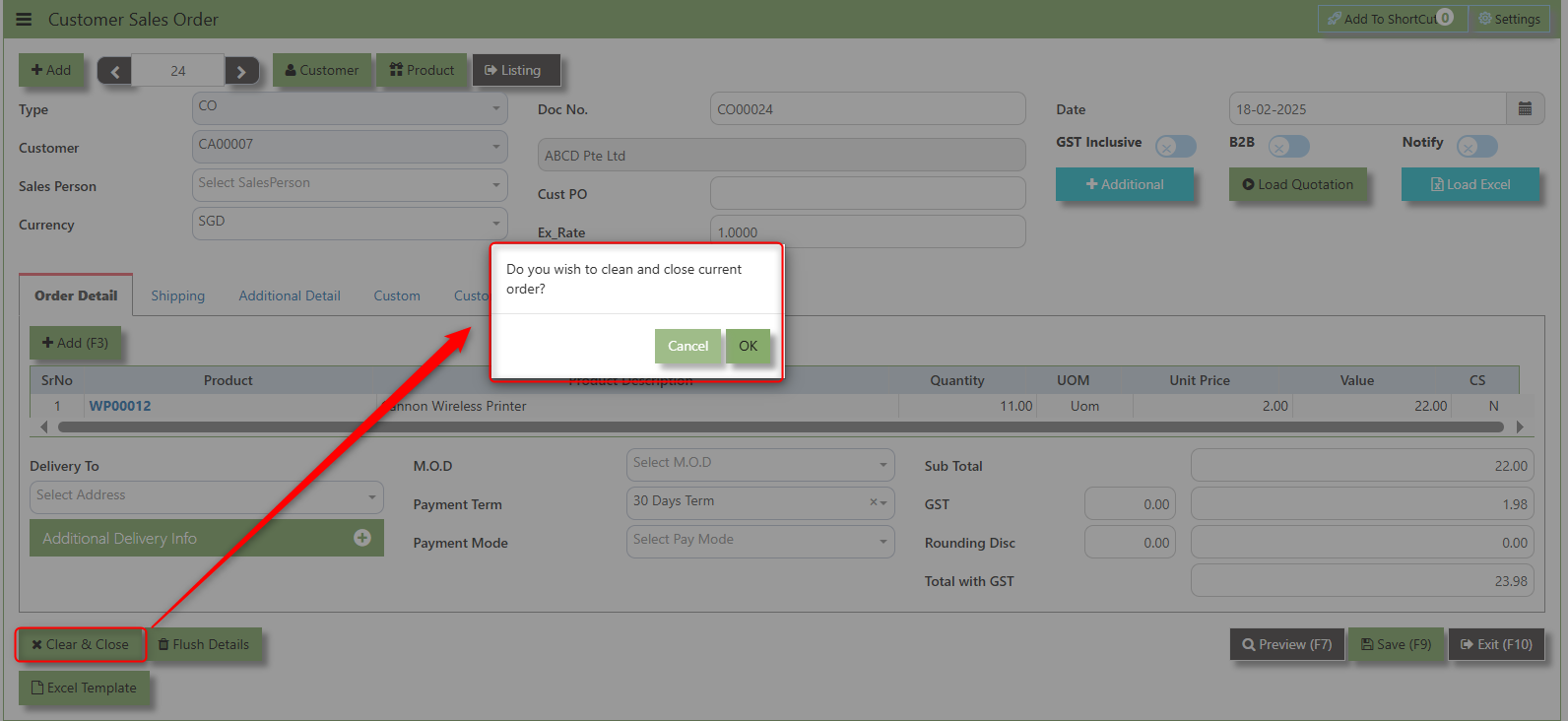Open the date calendar picker icon
The width and height of the screenshot is (1568, 721).
click(1525, 109)
